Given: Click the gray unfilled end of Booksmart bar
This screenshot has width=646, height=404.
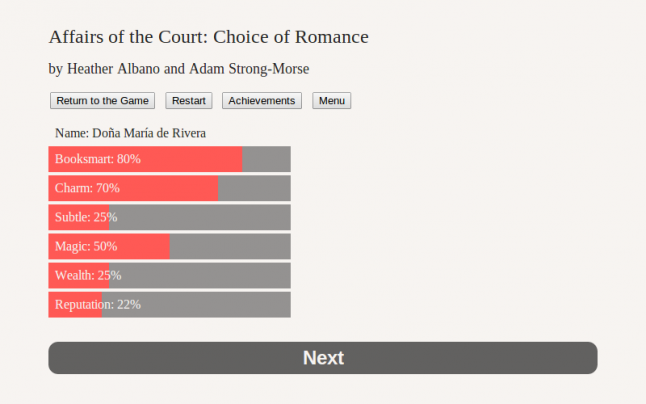Looking at the screenshot, I should [x=267, y=159].
